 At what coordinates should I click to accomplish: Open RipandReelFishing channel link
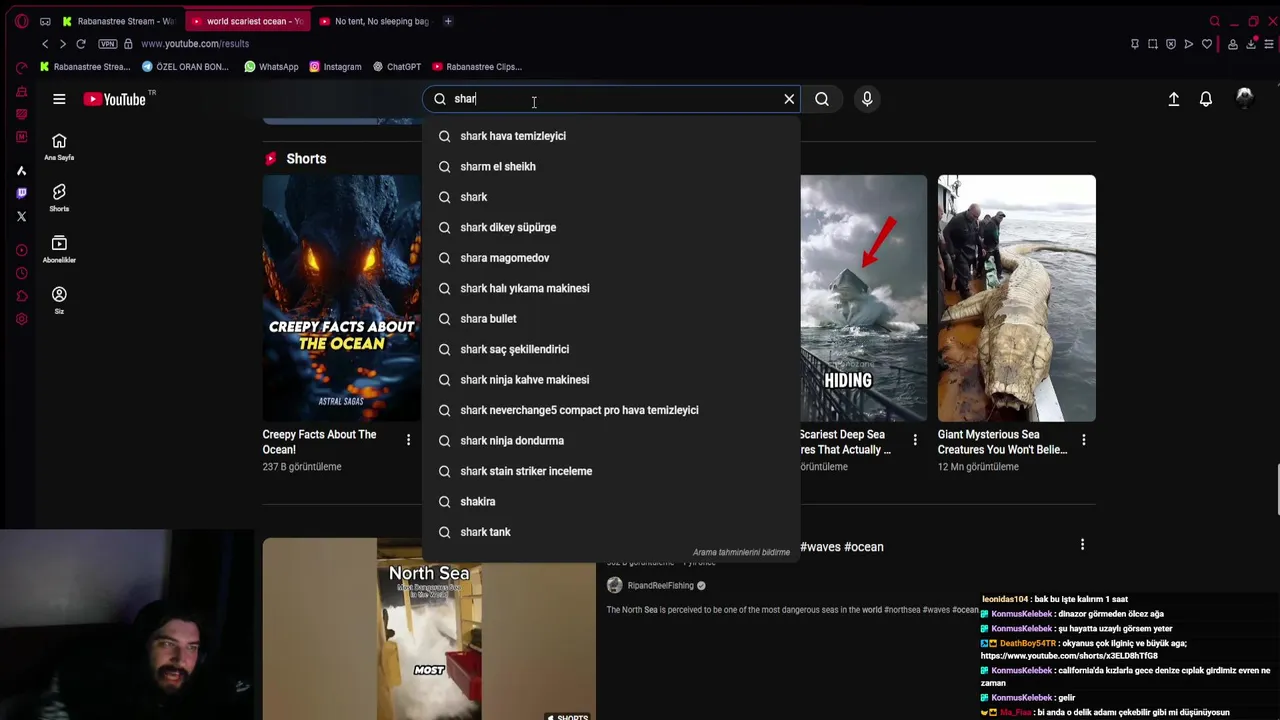660,586
